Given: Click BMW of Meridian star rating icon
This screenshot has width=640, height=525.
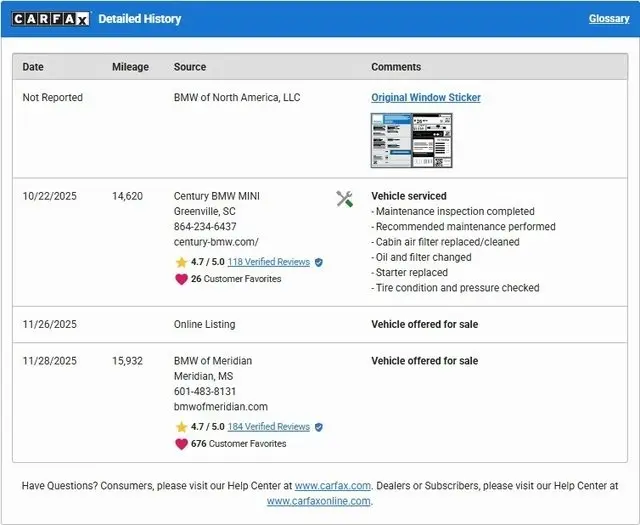Looking at the screenshot, I should coord(181,427).
